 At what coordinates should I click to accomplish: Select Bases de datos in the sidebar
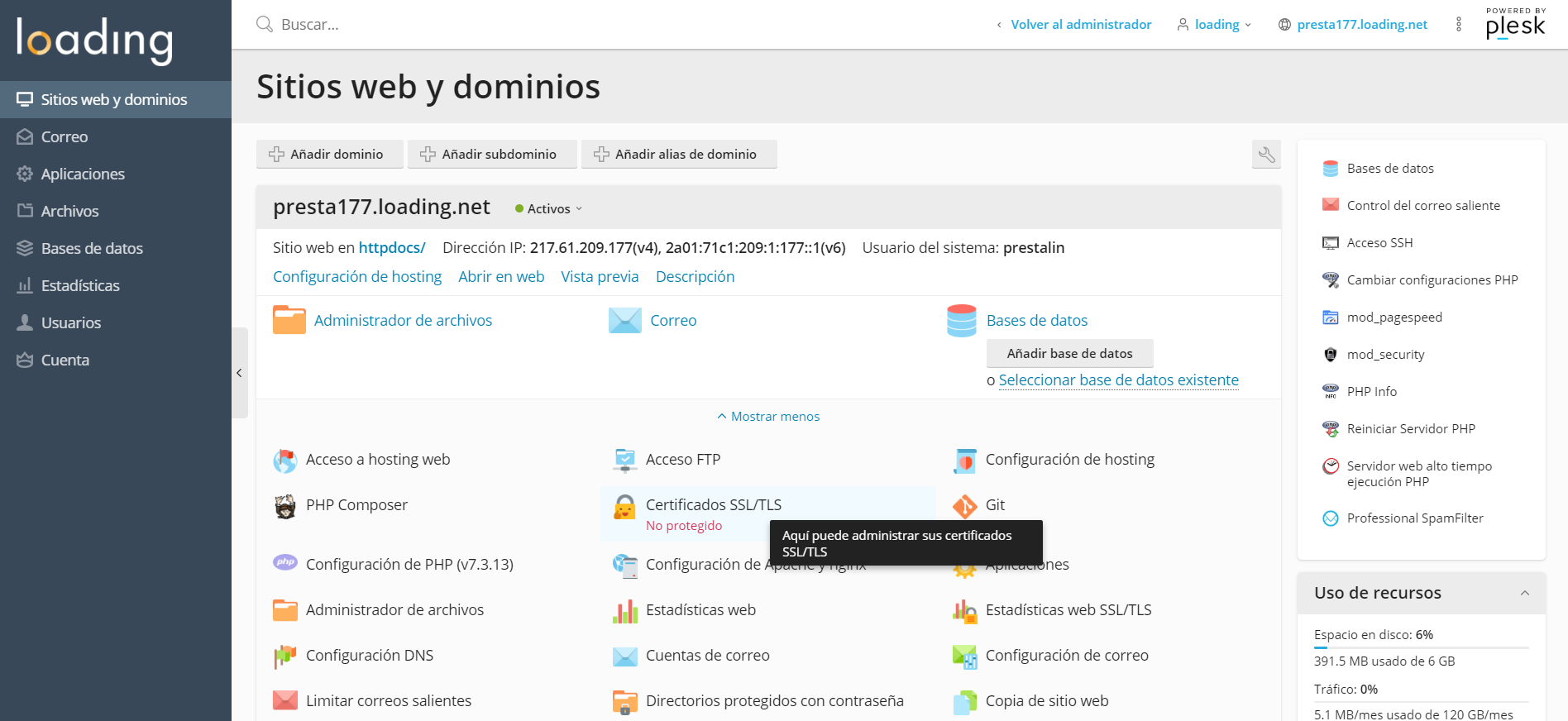click(x=116, y=248)
